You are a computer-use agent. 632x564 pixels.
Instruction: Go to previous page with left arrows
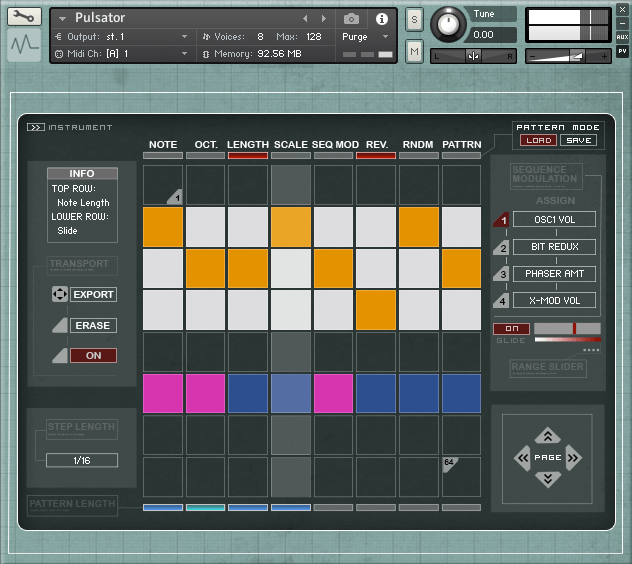[522, 458]
